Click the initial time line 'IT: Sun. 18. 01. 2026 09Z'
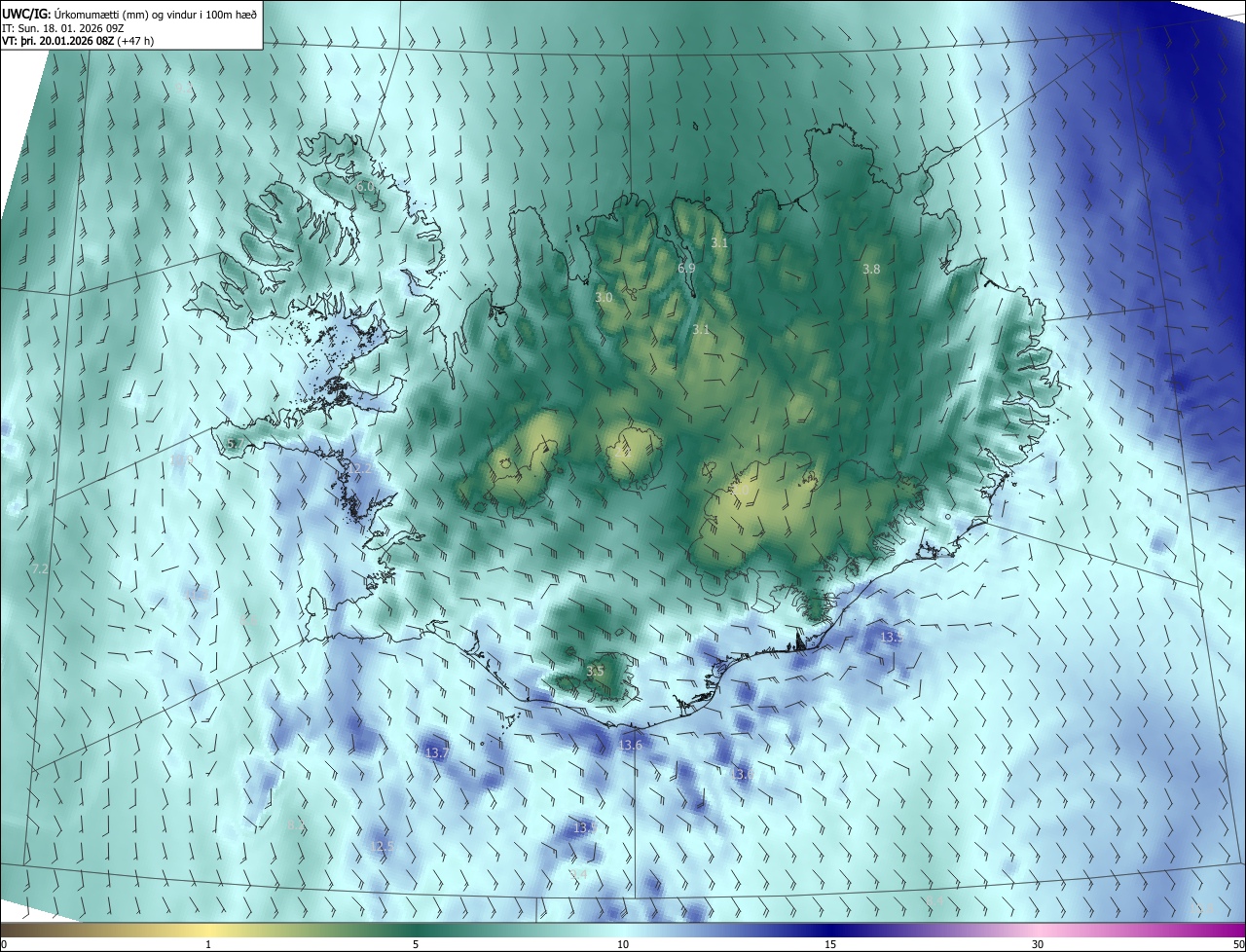 point(61,27)
